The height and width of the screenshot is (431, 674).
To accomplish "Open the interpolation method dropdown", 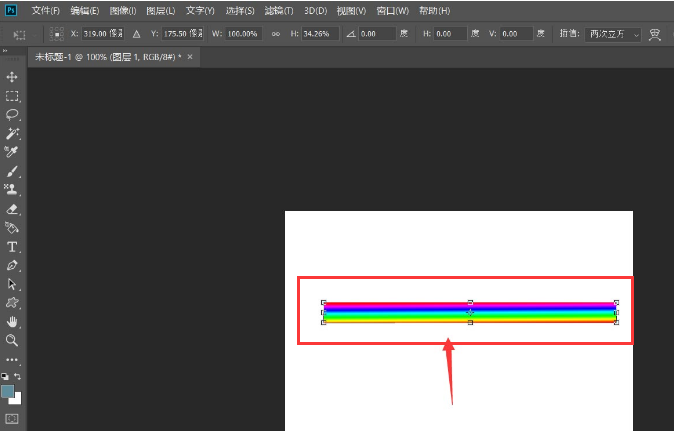I will tap(614, 34).
